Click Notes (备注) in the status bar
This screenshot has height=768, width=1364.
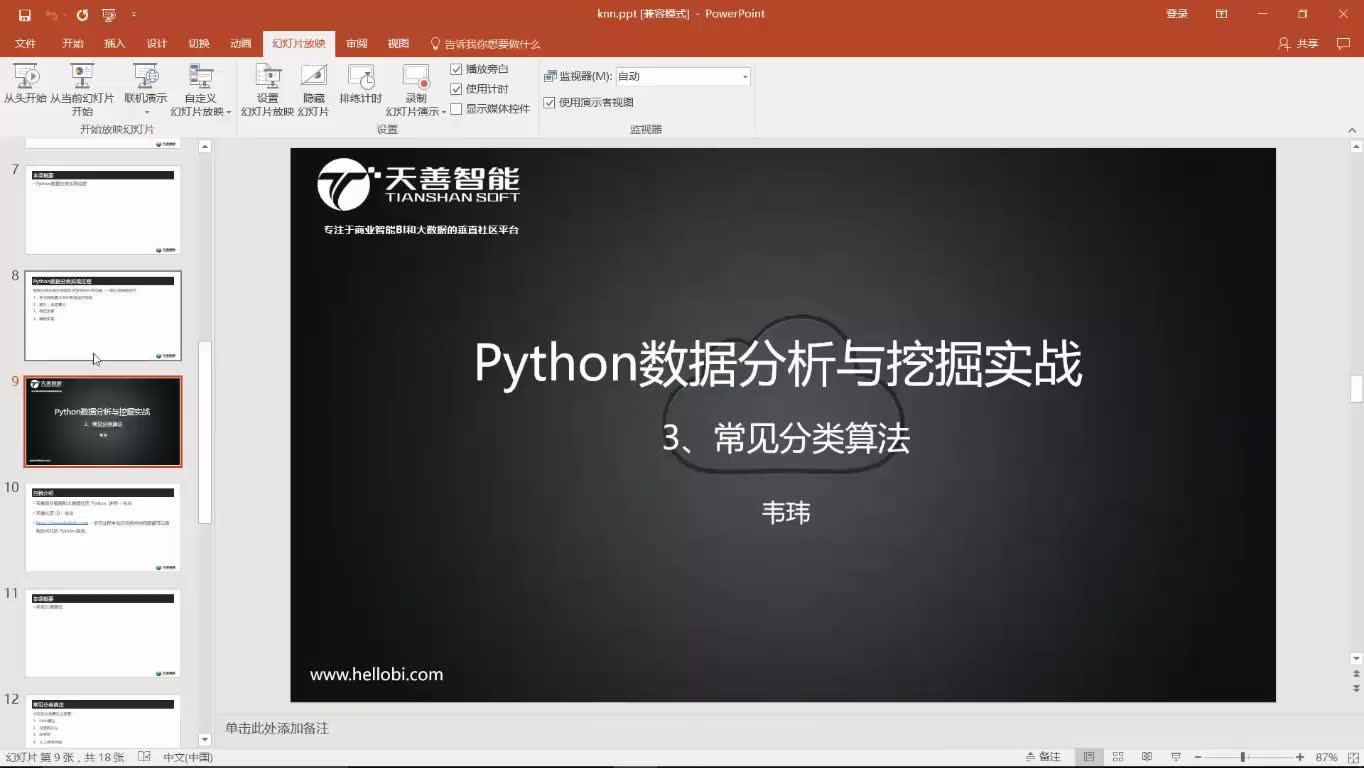(x=1043, y=756)
